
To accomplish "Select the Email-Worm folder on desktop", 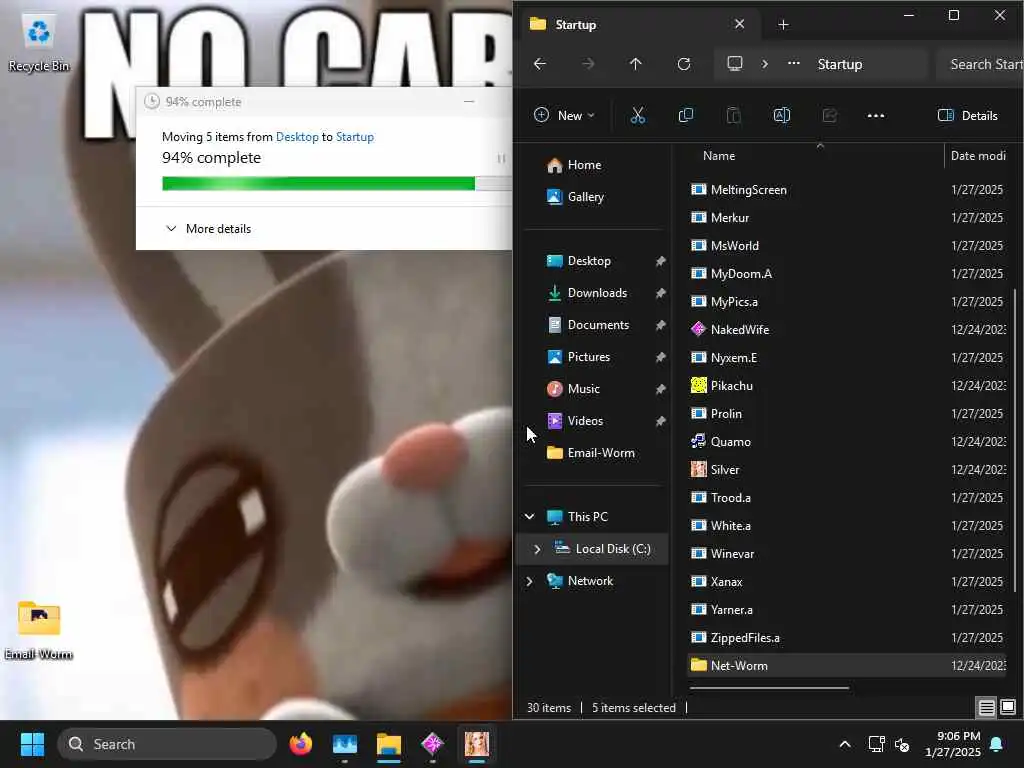I will click(x=39, y=630).
